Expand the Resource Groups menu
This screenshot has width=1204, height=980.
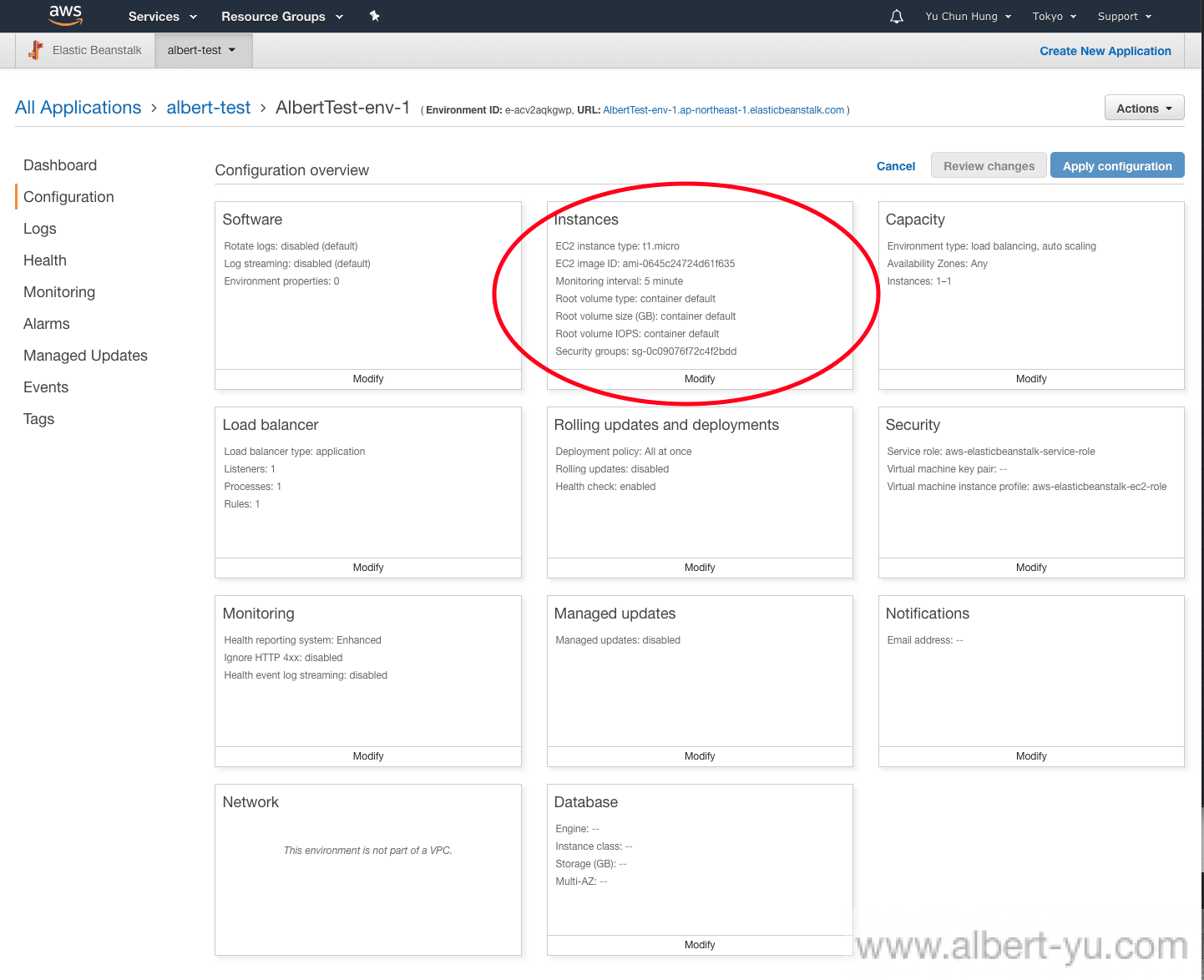[282, 17]
